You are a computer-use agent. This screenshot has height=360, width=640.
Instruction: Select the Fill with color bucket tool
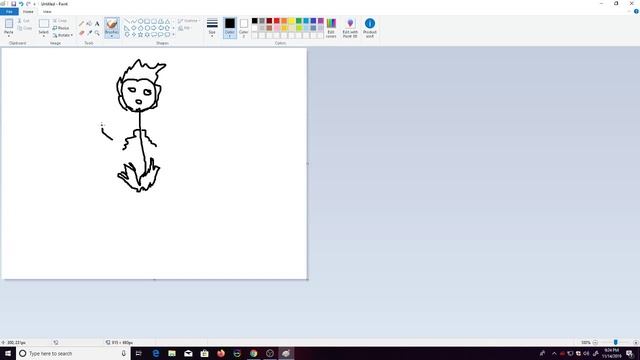pos(89,24)
